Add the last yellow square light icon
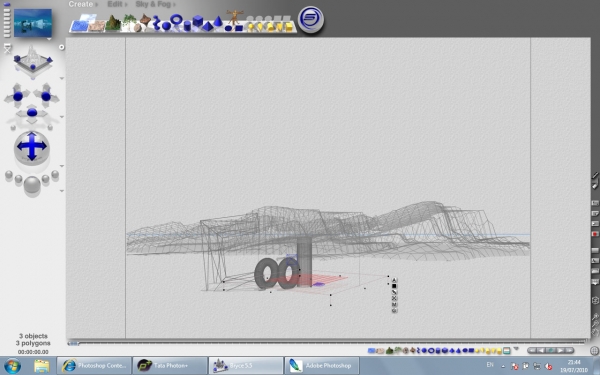Screen dimensions: 600x375 tap(289, 27)
